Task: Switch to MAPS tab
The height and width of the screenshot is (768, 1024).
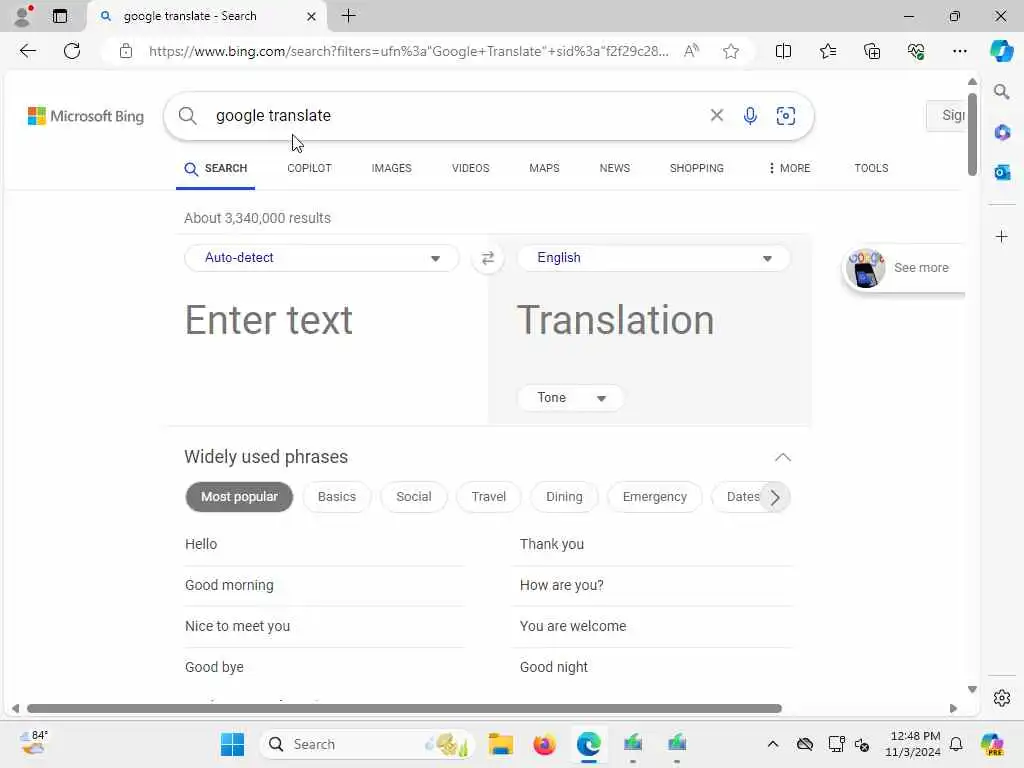Action: coord(544,168)
